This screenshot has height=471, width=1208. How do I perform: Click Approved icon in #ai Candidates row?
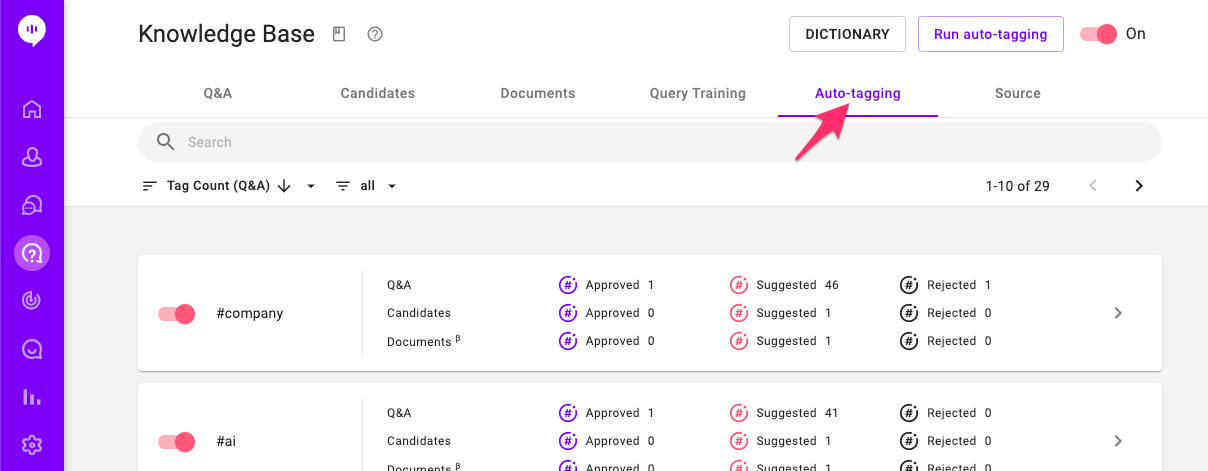tap(568, 441)
